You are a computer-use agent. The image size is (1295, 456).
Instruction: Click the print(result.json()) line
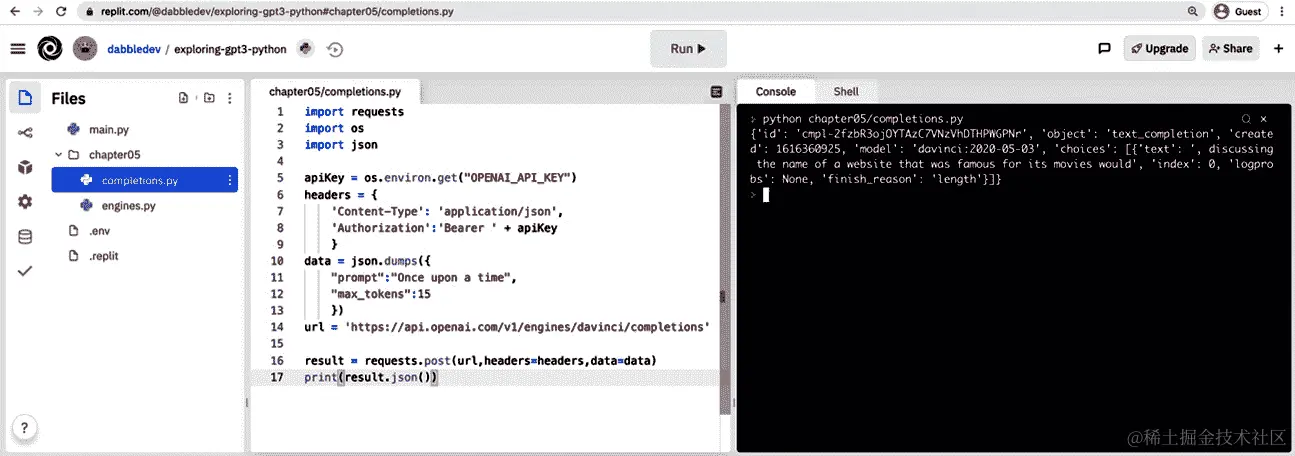point(371,377)
